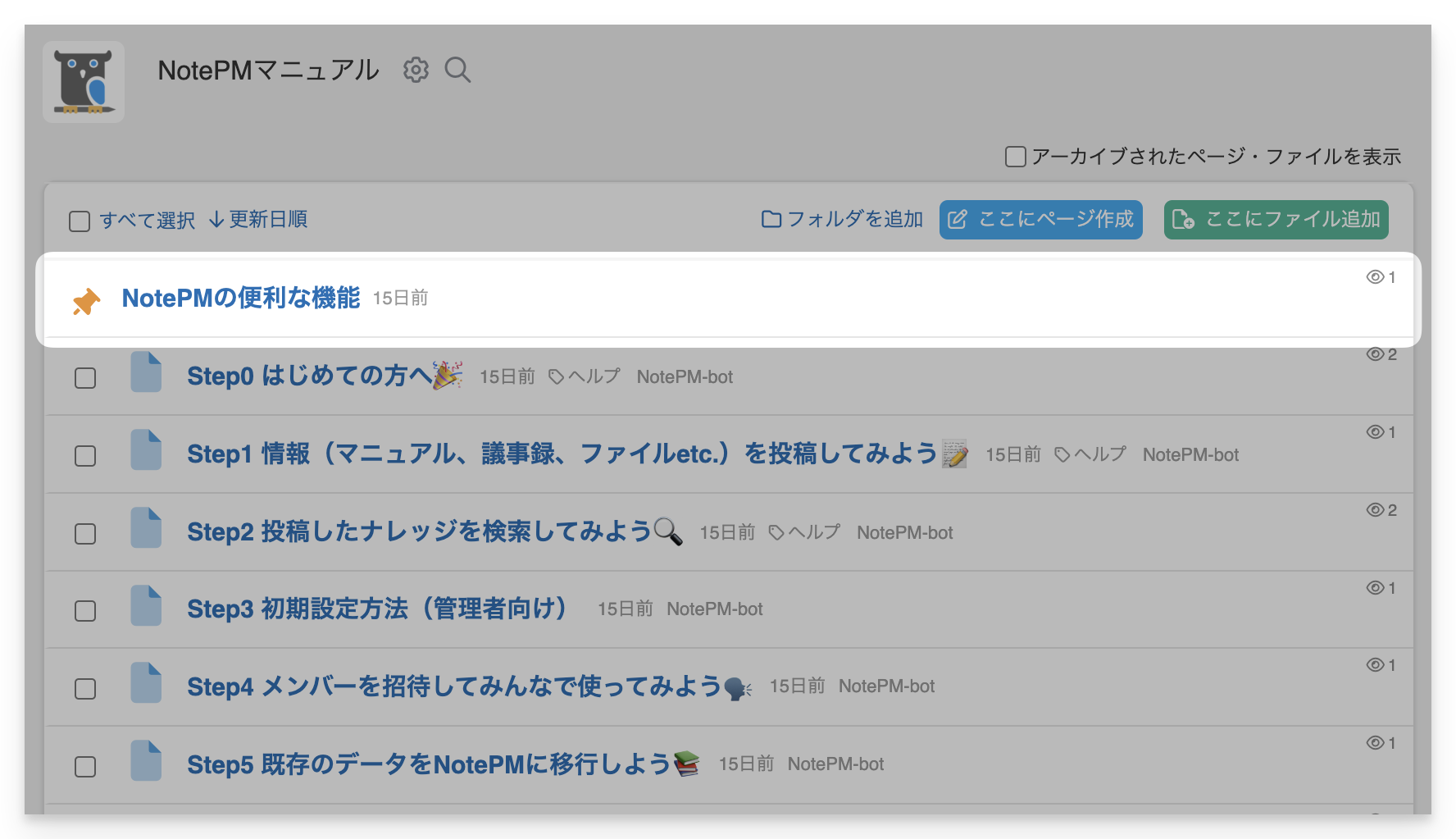The height and width of the screenshot is (839, 1456).
Task: Tick the すべて選択 checkbox
Action: coord(80,221)
